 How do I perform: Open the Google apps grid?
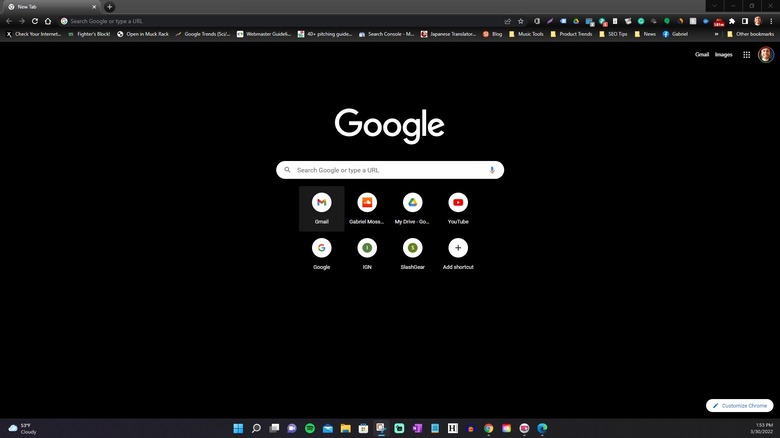pos(746,55)
